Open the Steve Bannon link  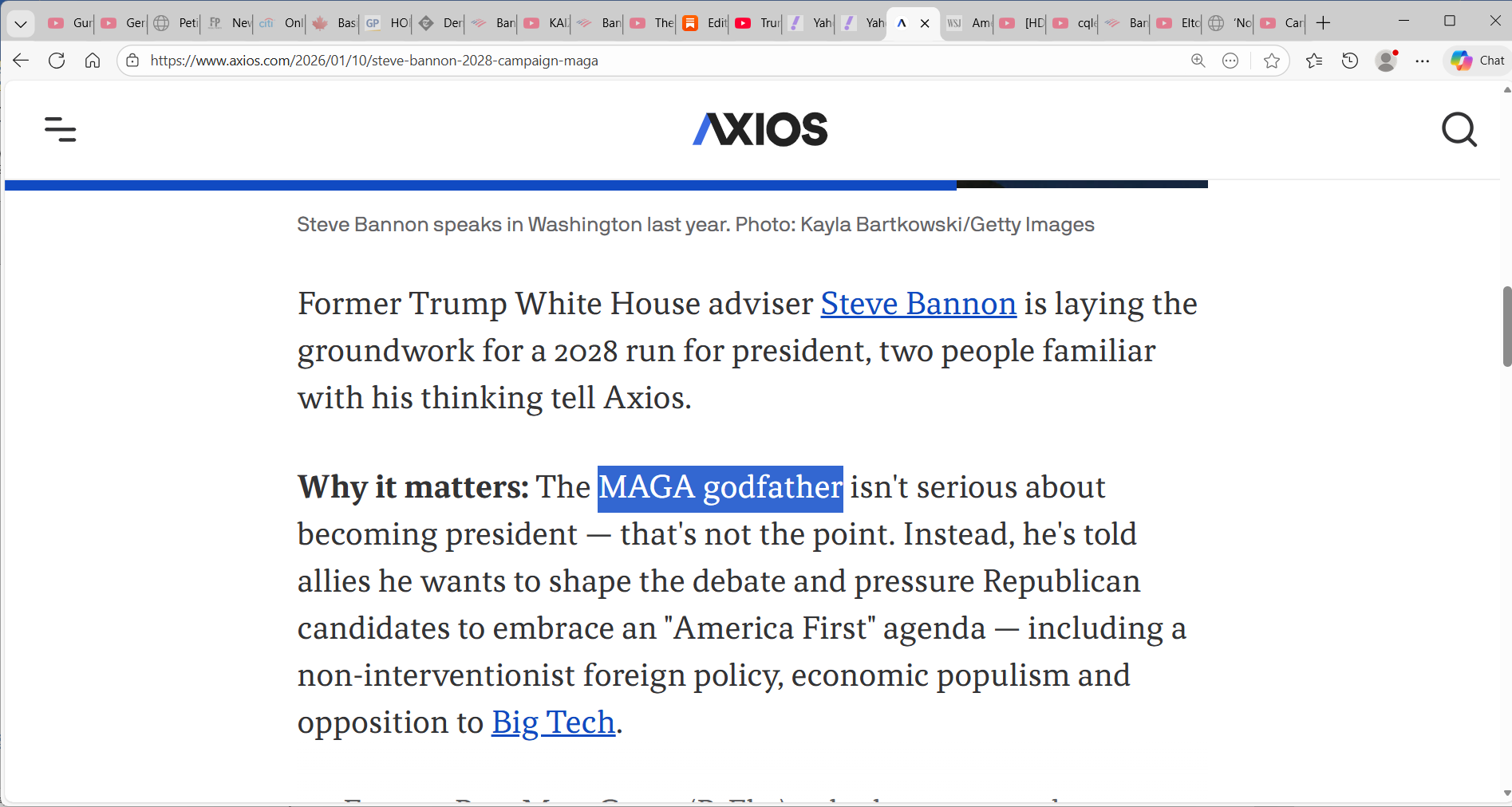[918, 305]
